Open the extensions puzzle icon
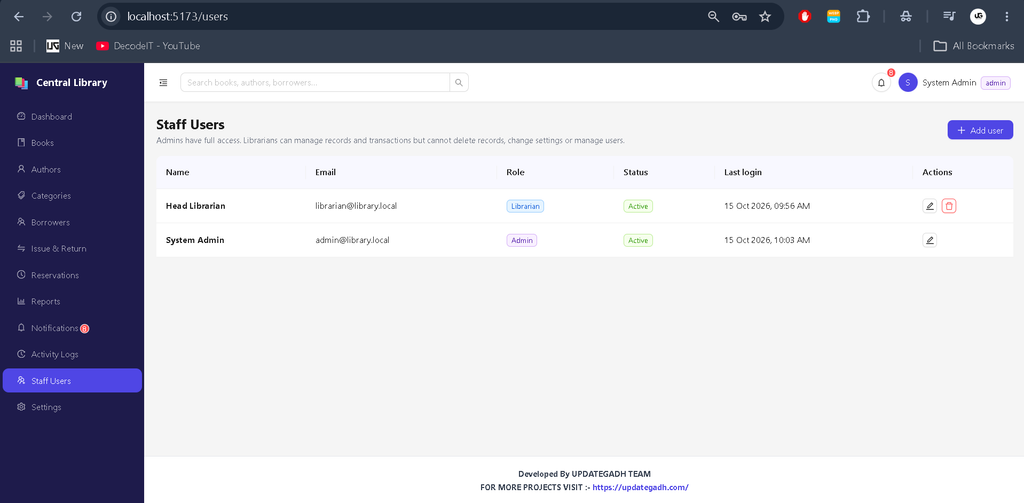1024x503 pixels. (x=863, y=17)
